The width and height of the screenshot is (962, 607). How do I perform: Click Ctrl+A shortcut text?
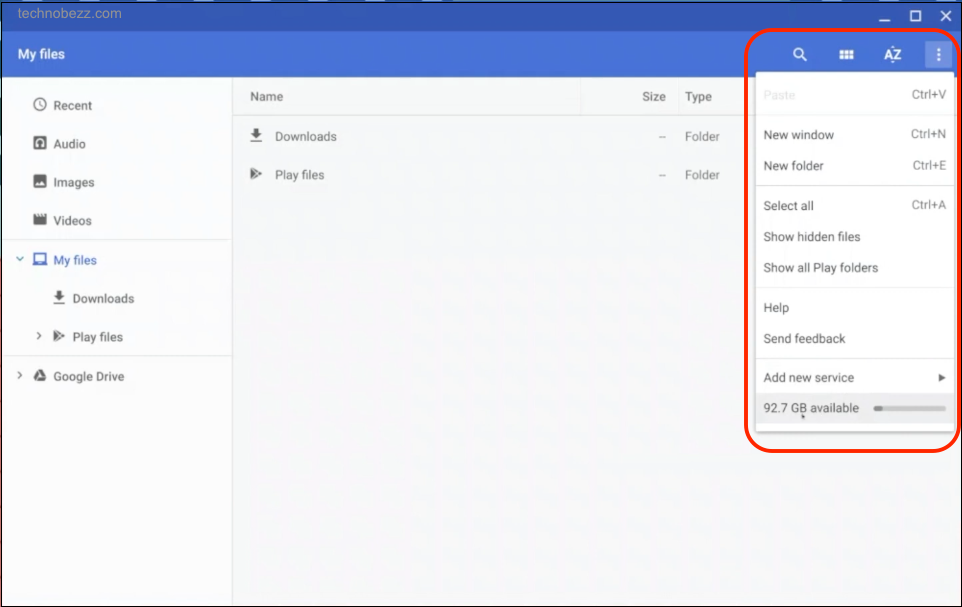pyautogui.click(x=929, y=205)
